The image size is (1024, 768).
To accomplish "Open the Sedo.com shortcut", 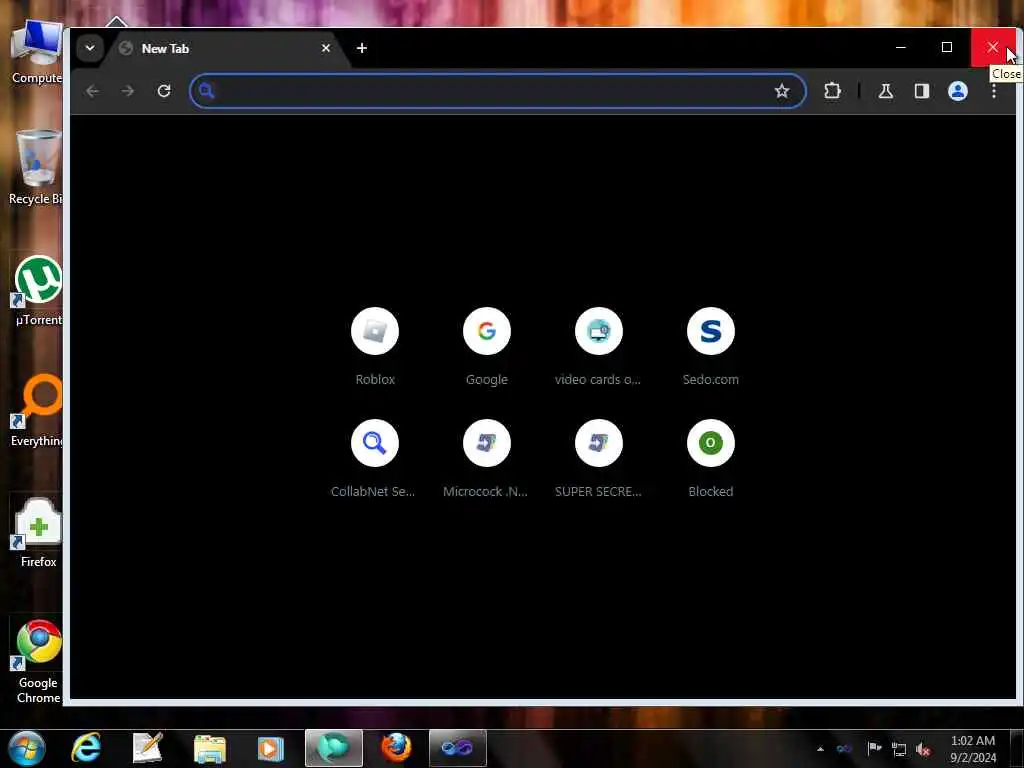I will coord(711,347).
